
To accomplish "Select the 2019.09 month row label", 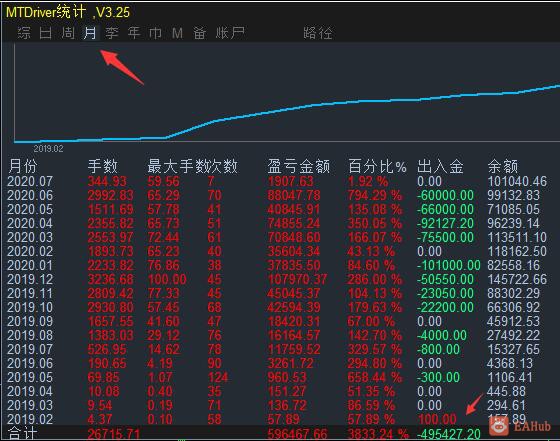I will coord(30,321).
